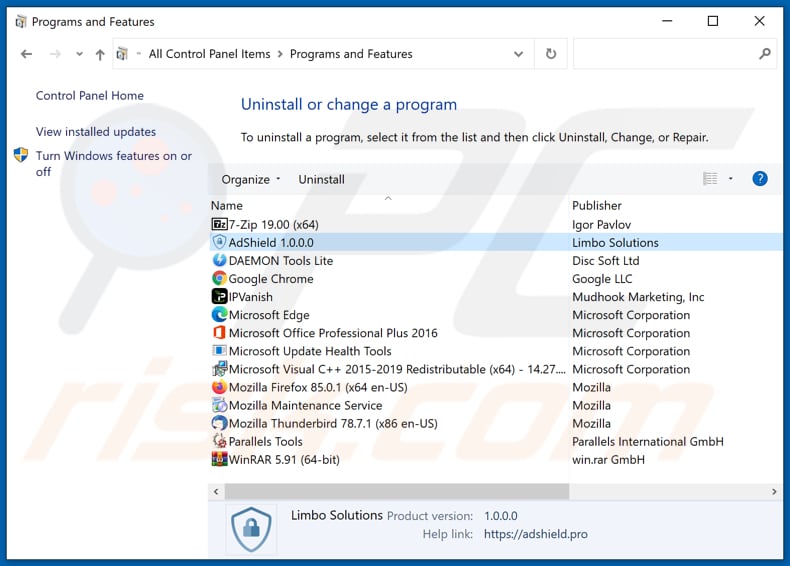Open Turn Windows features on or off
Screen dimensions: 790x566
pyautogui.click(x=114, y=163)
